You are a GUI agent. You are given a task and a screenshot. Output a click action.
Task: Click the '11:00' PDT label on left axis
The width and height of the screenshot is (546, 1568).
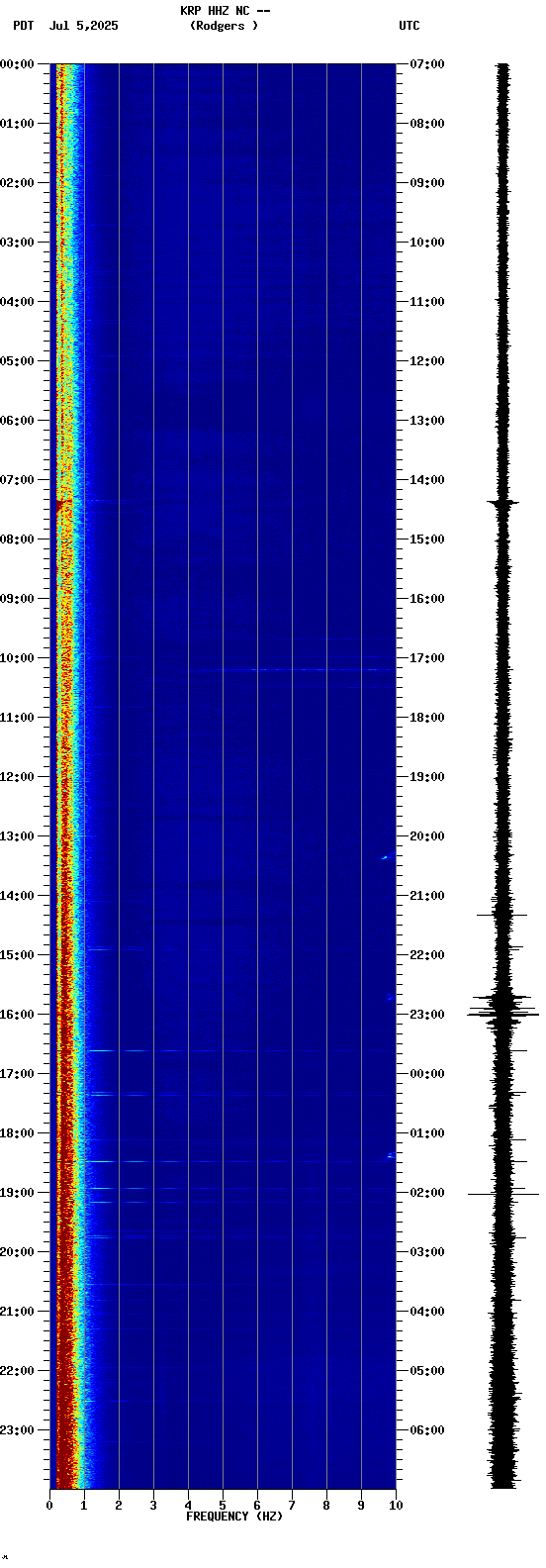click(17, 718)
